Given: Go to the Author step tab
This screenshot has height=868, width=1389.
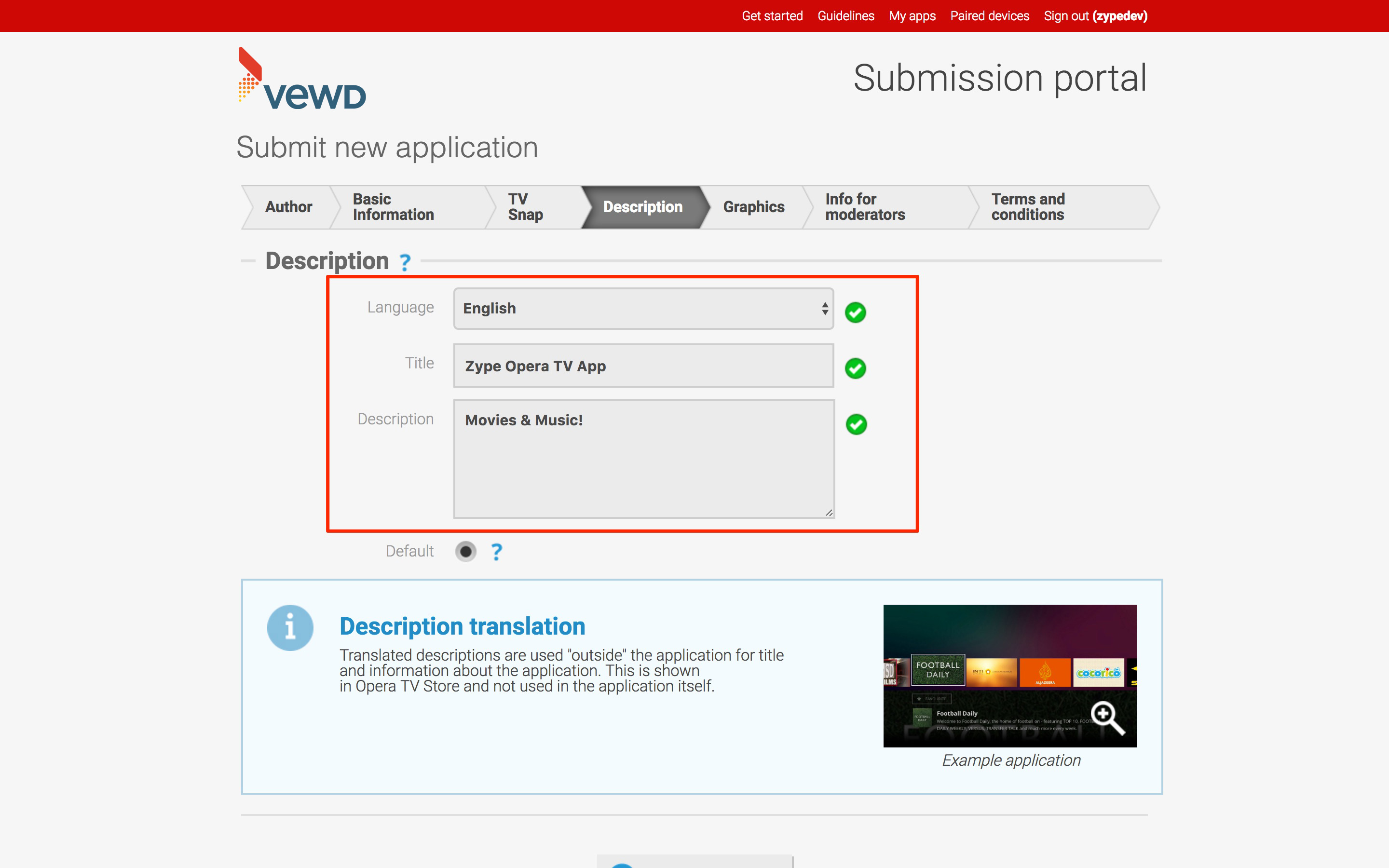Looking at the screenshot, I should tap(288, 207).
